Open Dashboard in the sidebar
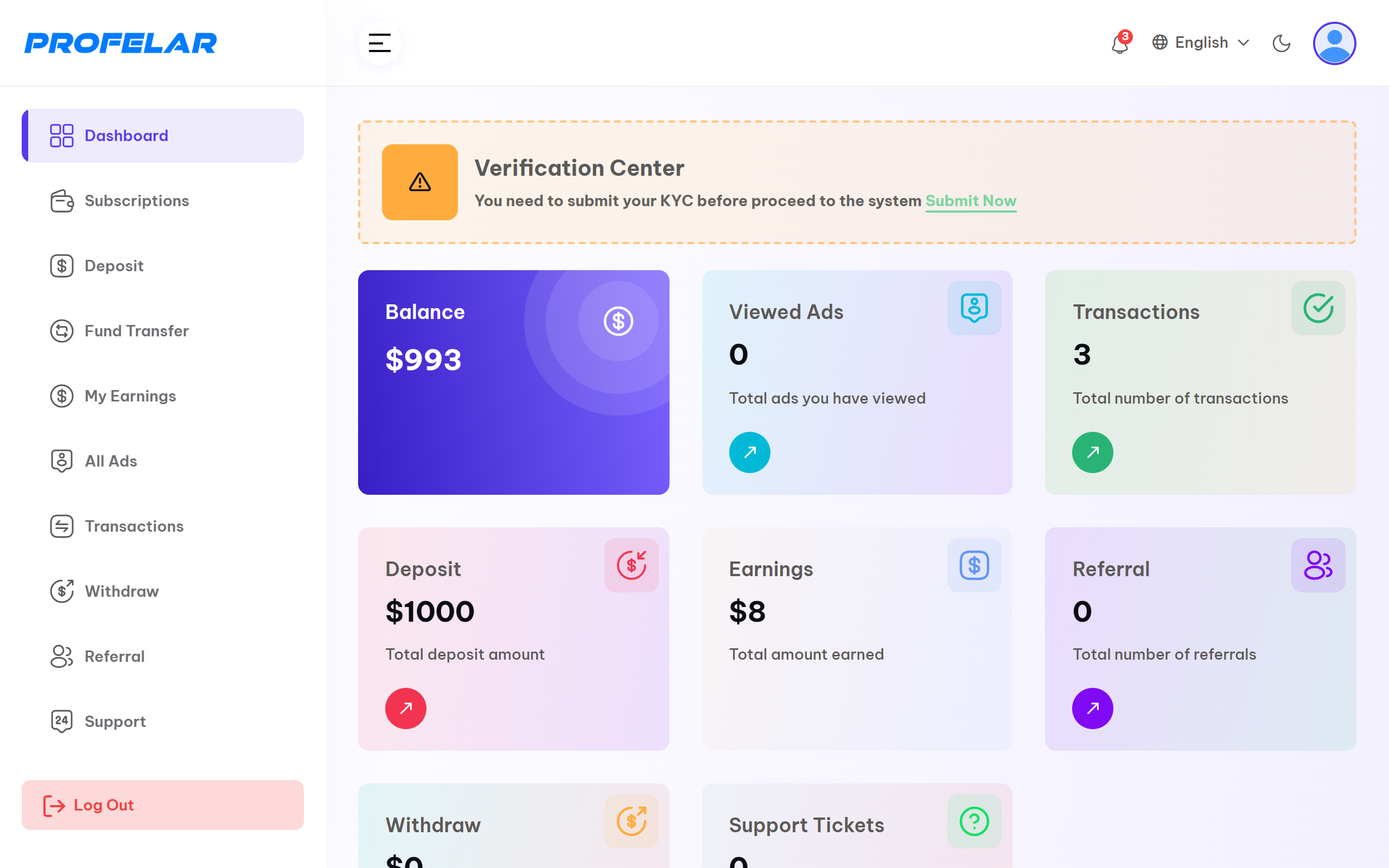The image size is (1389, 868). (x=163, y=136)
